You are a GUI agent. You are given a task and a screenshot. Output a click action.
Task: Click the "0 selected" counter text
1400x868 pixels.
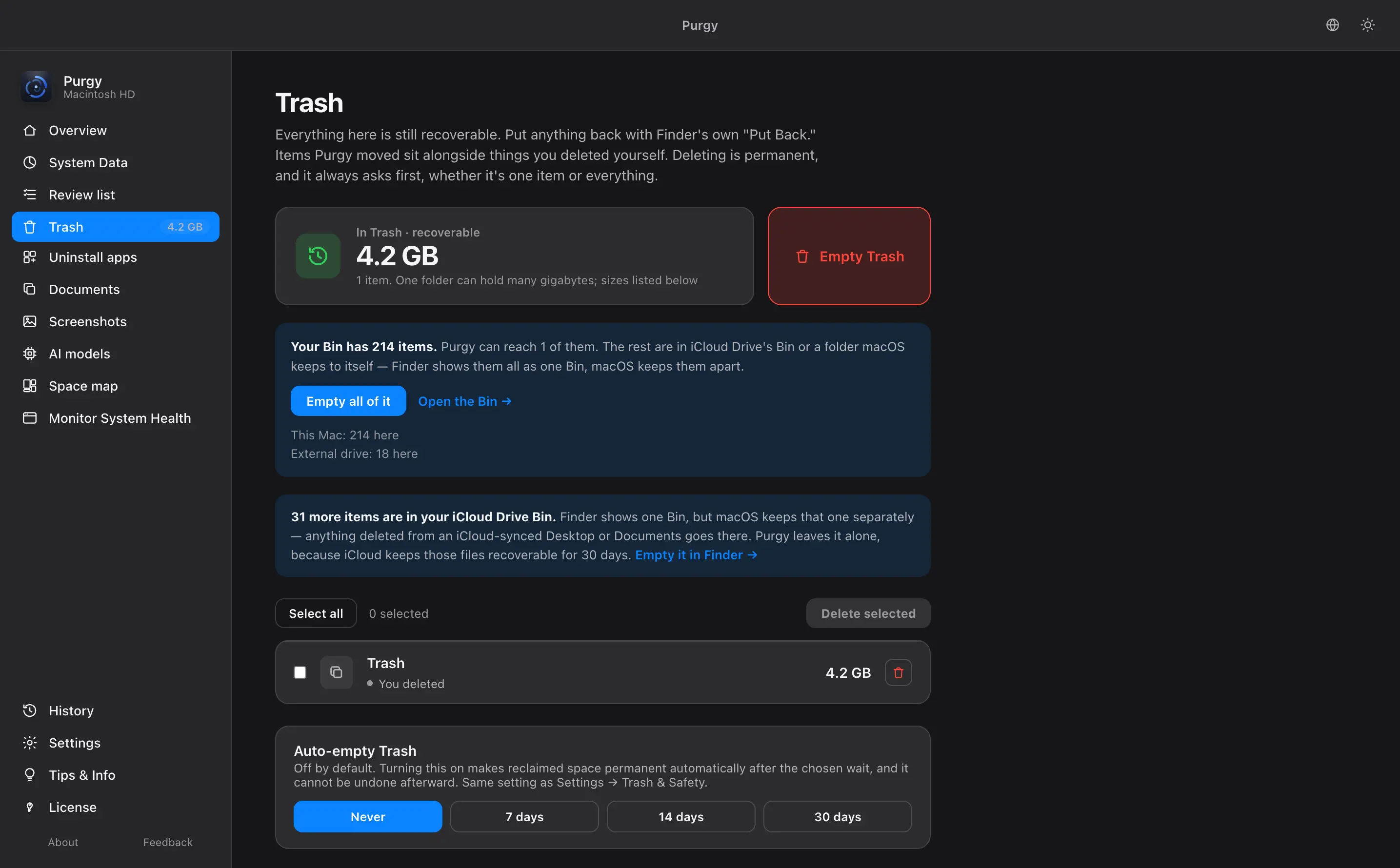399,613
